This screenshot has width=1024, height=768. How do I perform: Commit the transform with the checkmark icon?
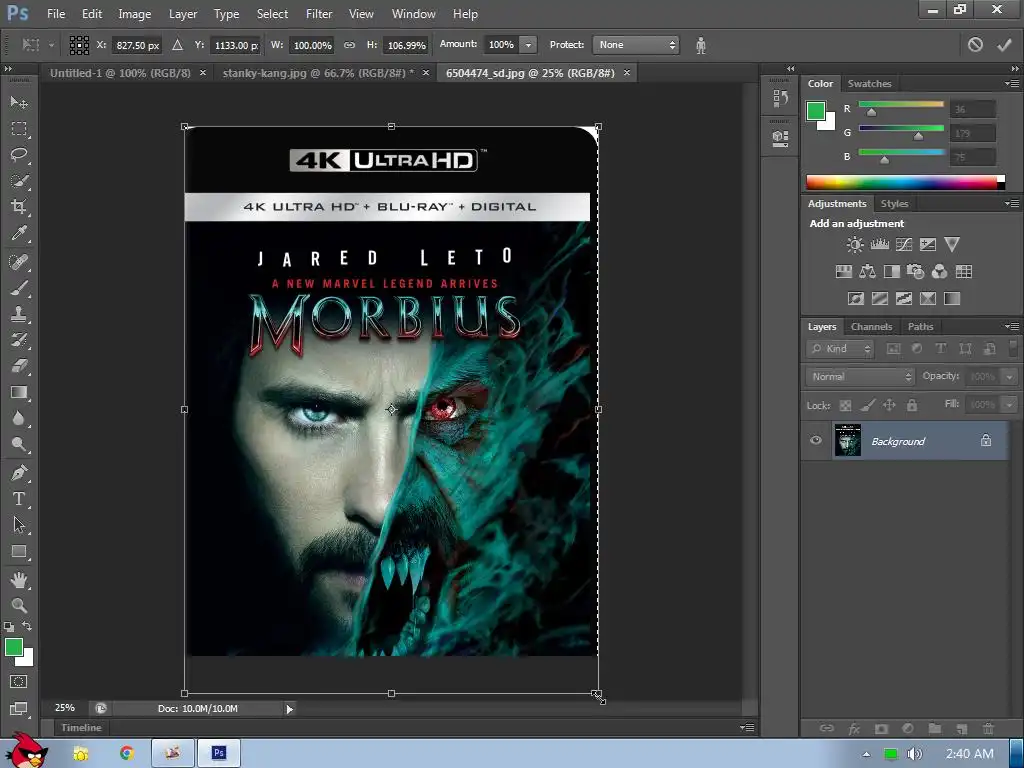pos(1004,44)
